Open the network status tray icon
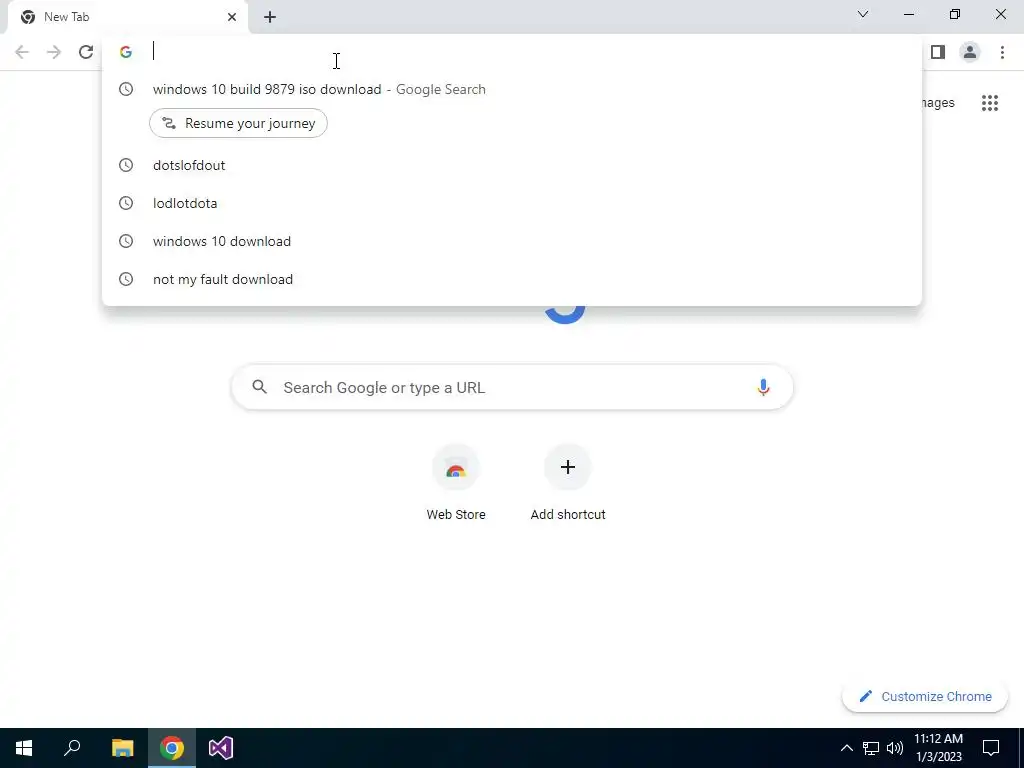1024x768 pixels. tap(871, 748)
